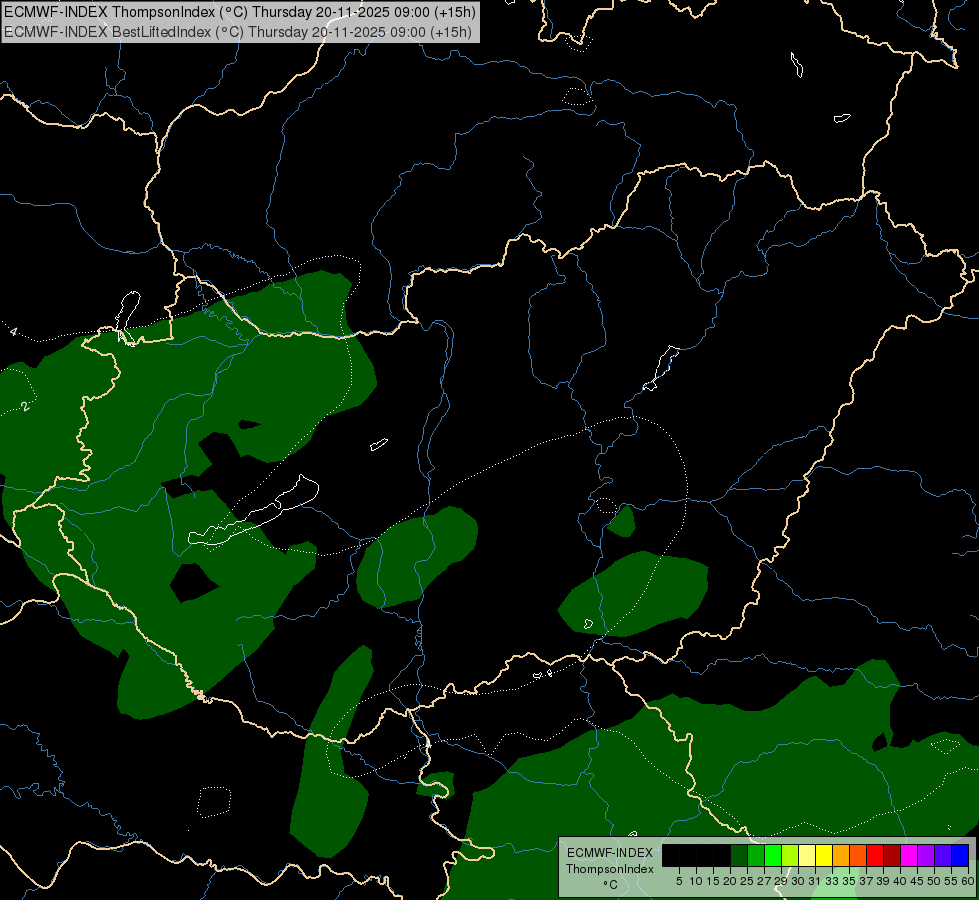This screenshot has height=900, width=979.
Task: Pick the pure yellow legend swatch between 31 and 33
Action: point(824,855)
